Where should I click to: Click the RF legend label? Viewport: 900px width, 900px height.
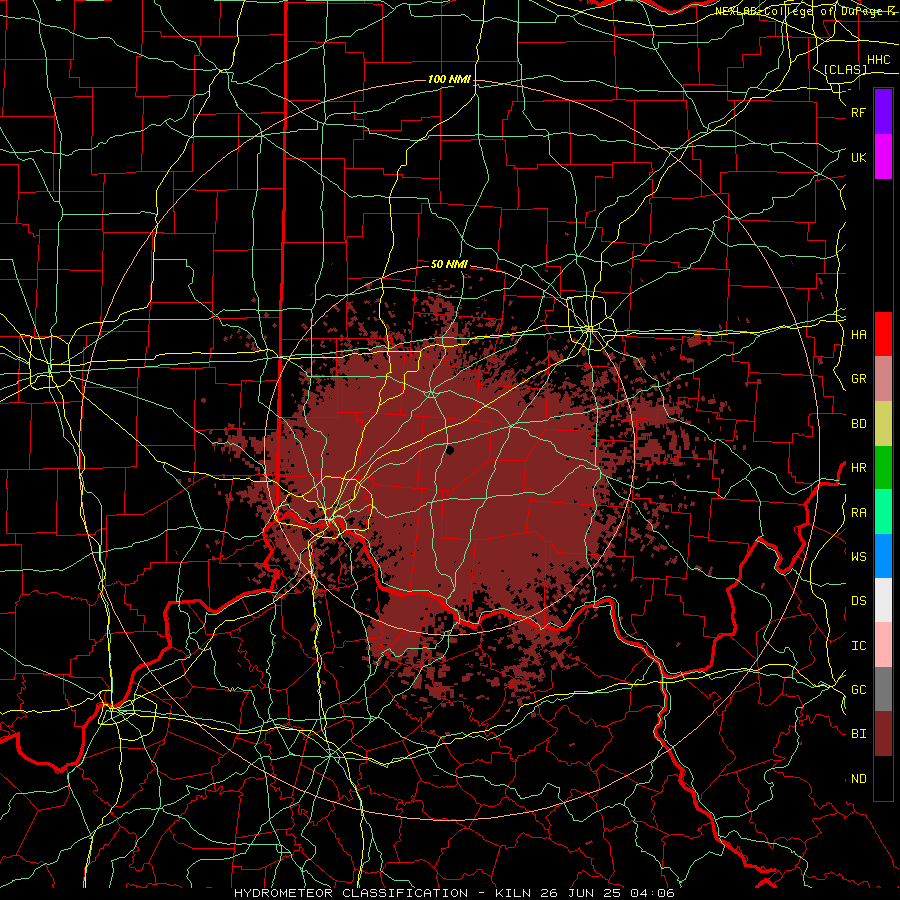pyautogui.click(x=859, y=113)
